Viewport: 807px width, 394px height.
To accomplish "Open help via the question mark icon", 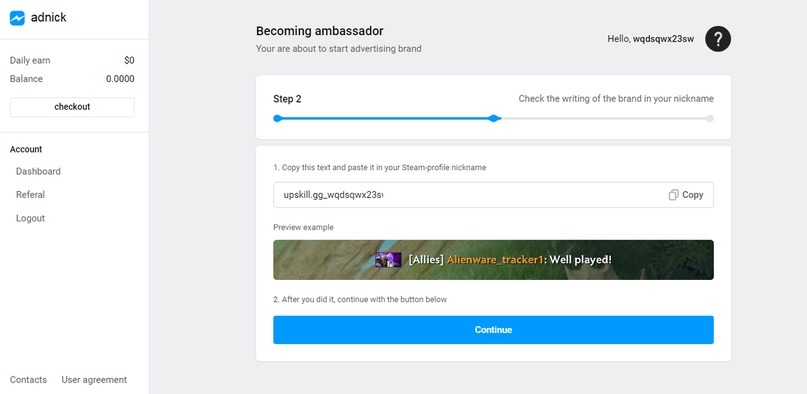I will point(718,39).
